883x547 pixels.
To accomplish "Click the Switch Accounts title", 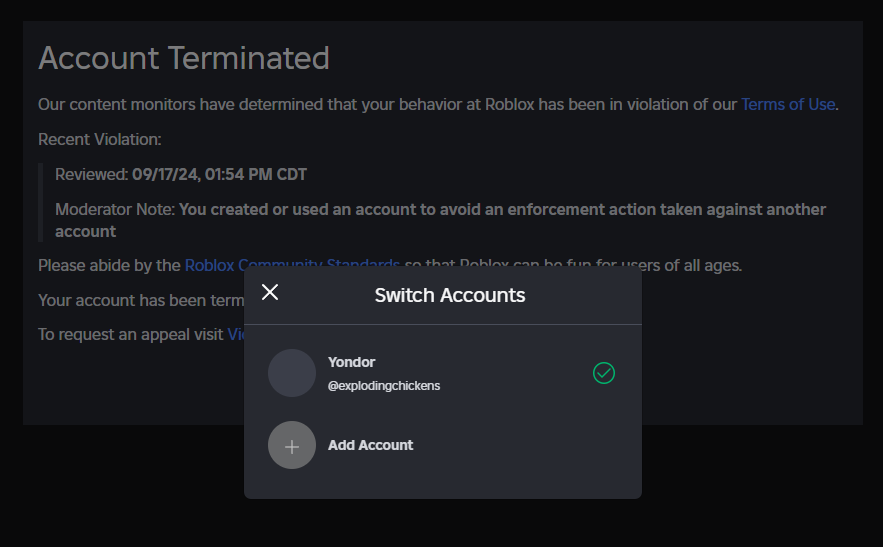I will coord(450,295).
